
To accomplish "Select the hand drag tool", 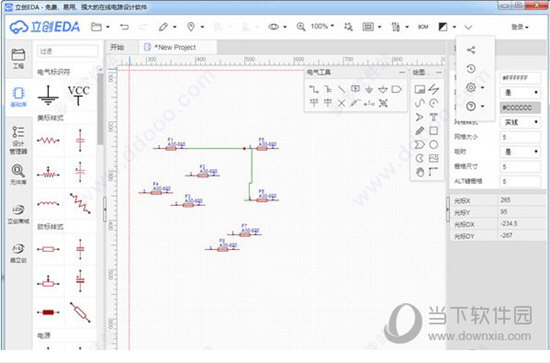I will (420, 172).
